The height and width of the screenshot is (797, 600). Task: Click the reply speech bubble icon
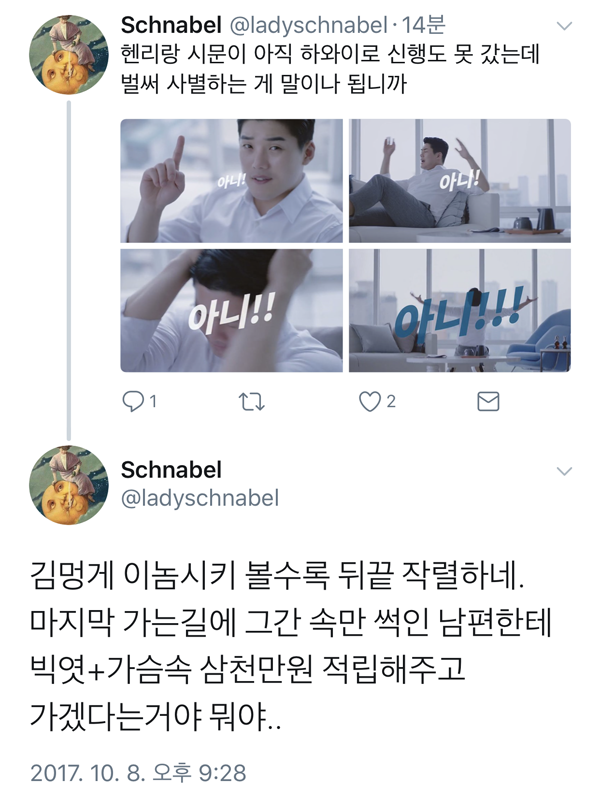[133, 402]
